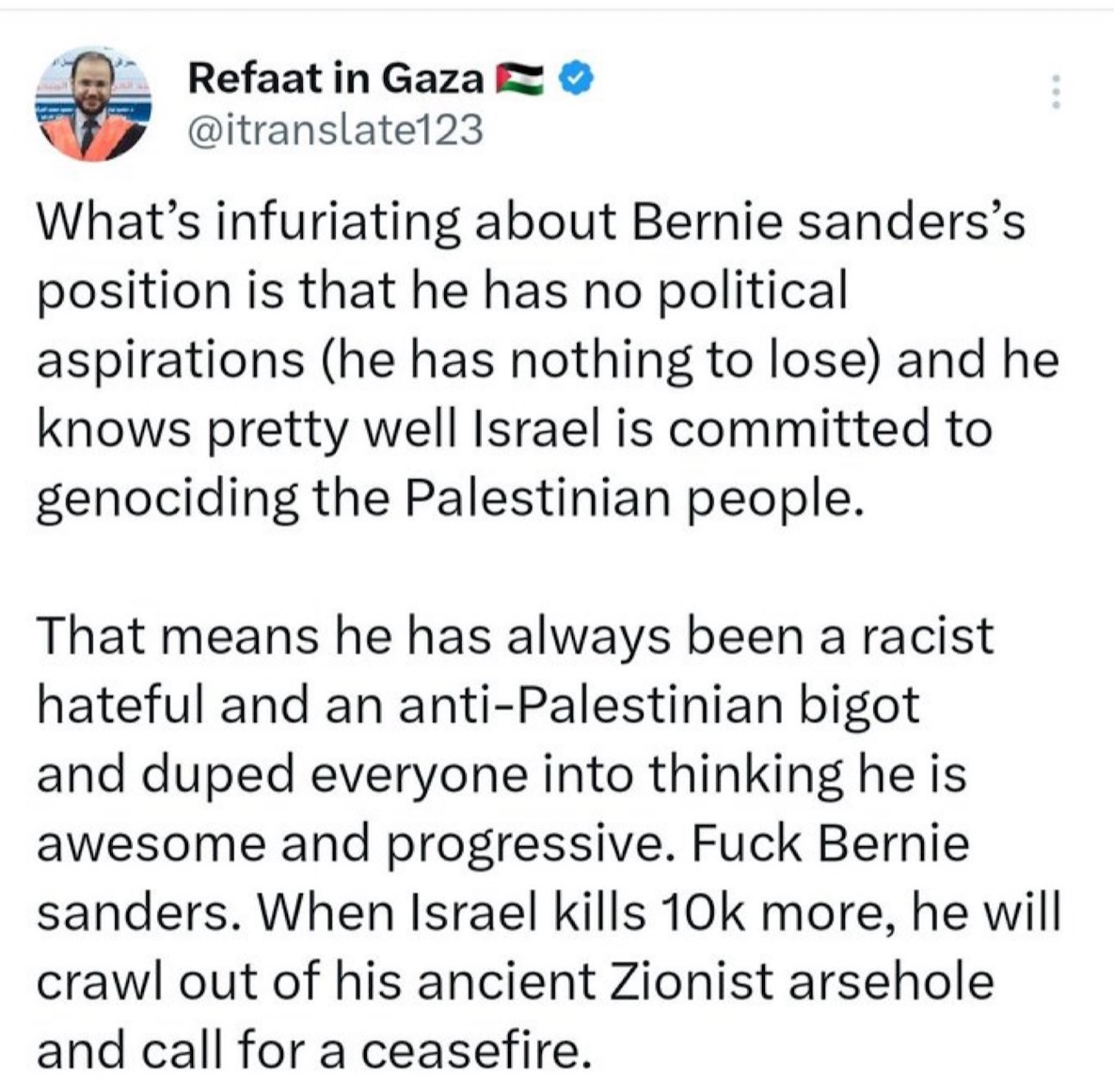This screenshot has height=1092, width=1114.
Task: Open the three-dot more options menu
Action: tap(1055, 93)
